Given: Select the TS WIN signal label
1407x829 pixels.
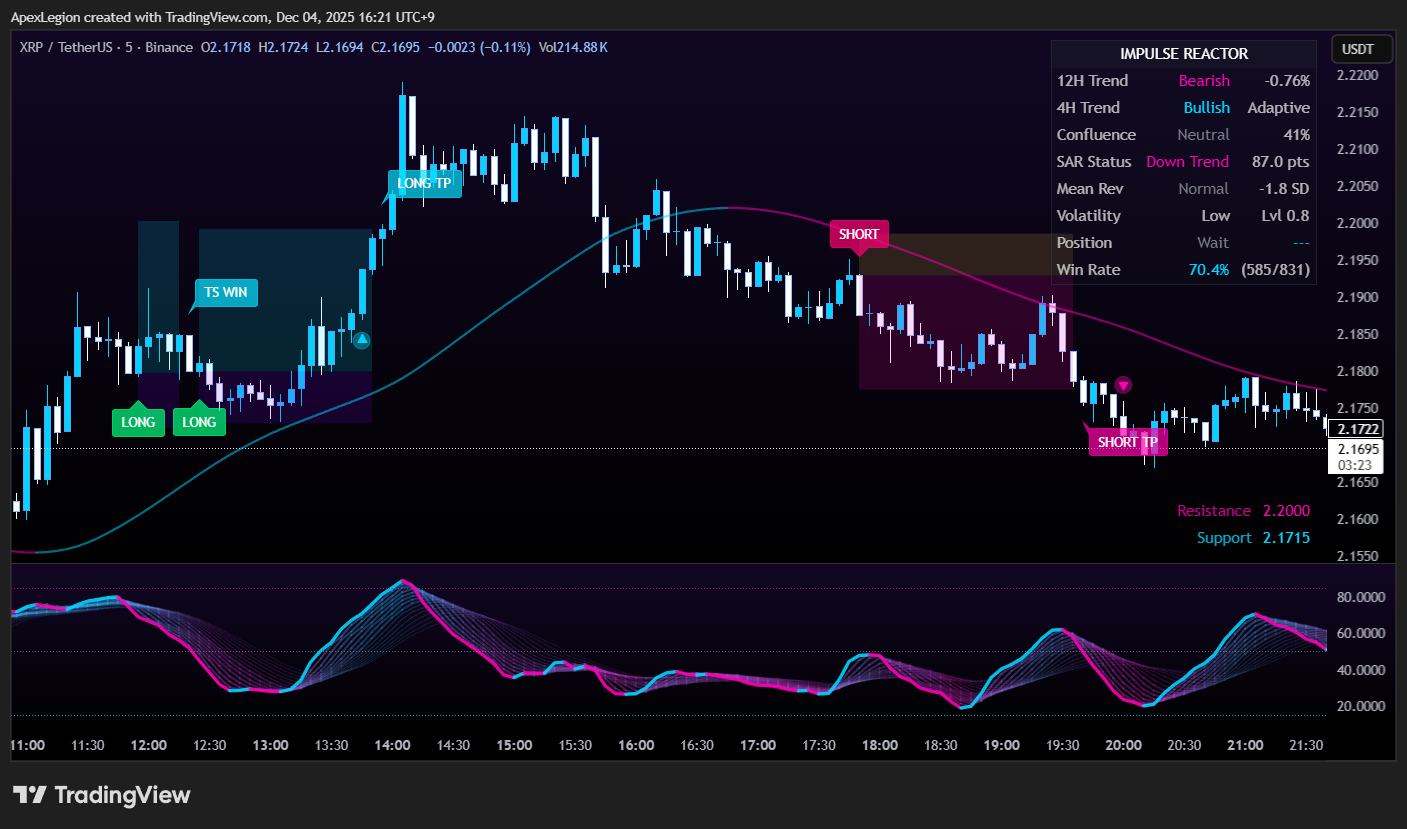Looking at the screenshot, I should coord(226,292).
